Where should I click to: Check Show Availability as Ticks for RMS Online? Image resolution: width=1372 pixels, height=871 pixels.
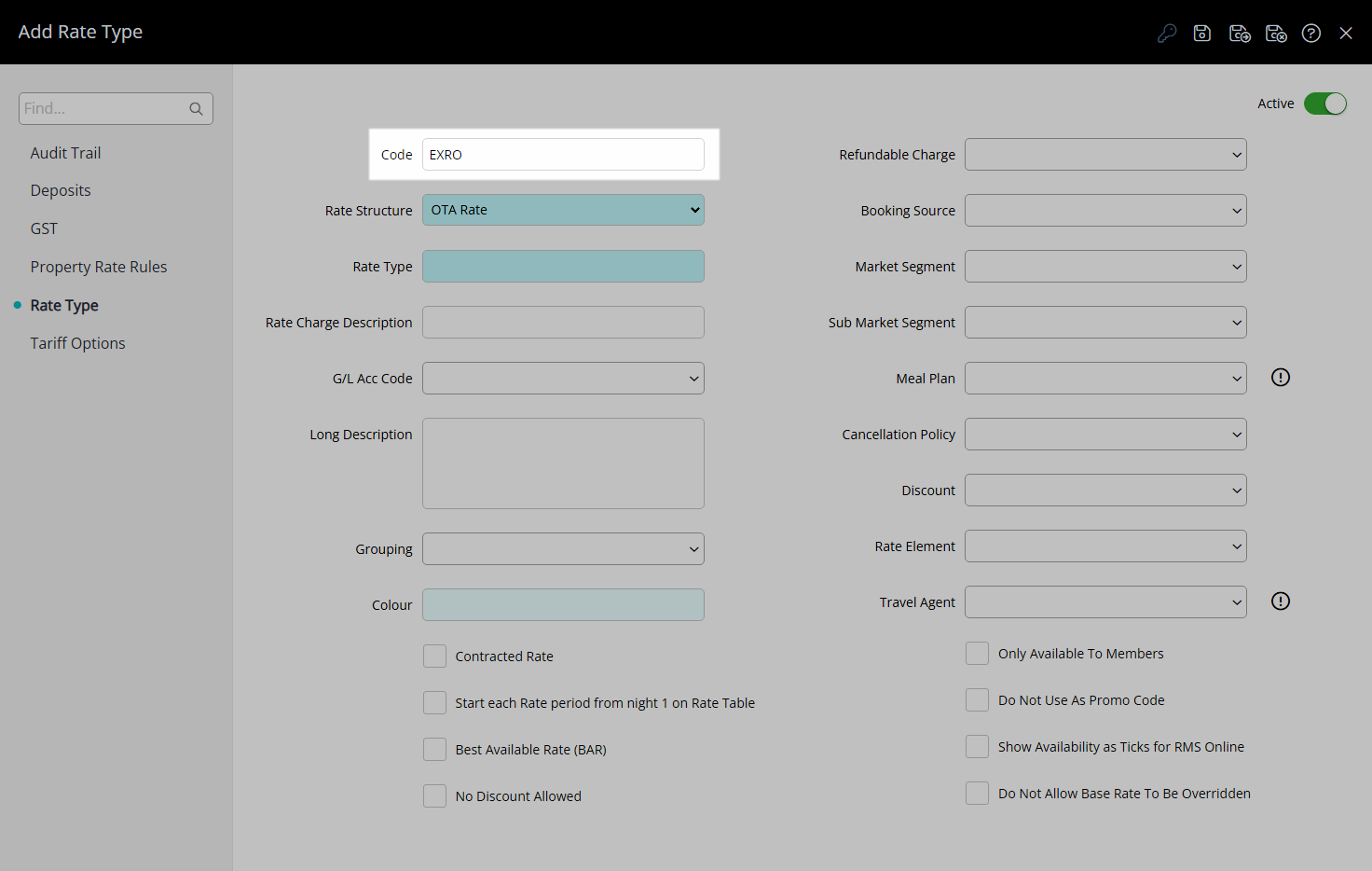[977, 747]
